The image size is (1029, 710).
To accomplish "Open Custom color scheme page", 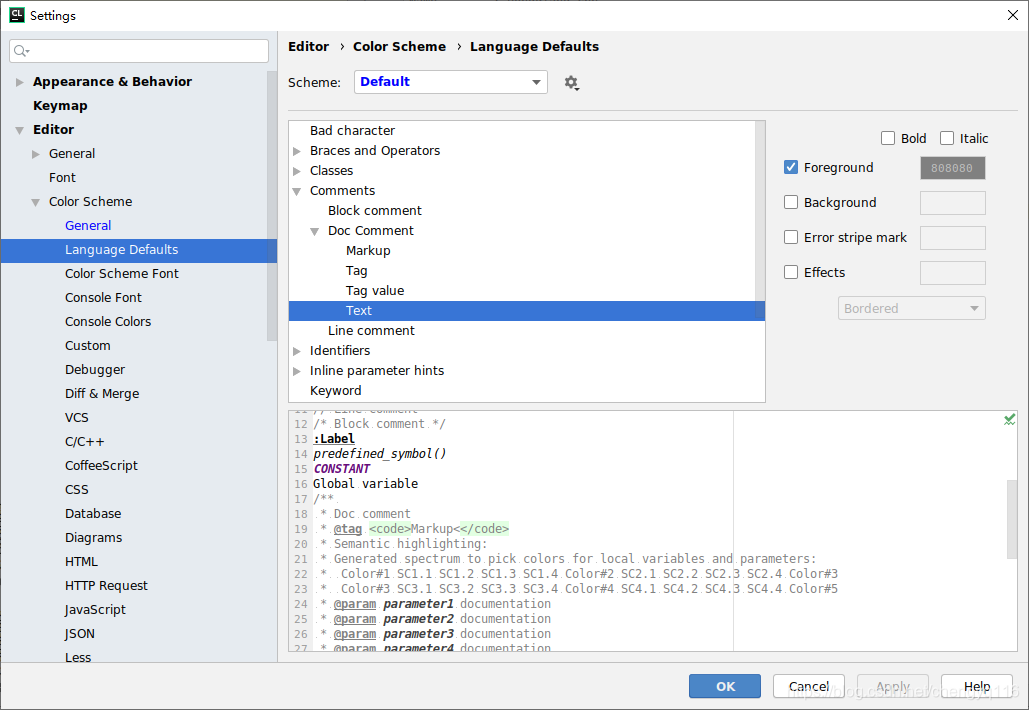I will pos(87,346).
